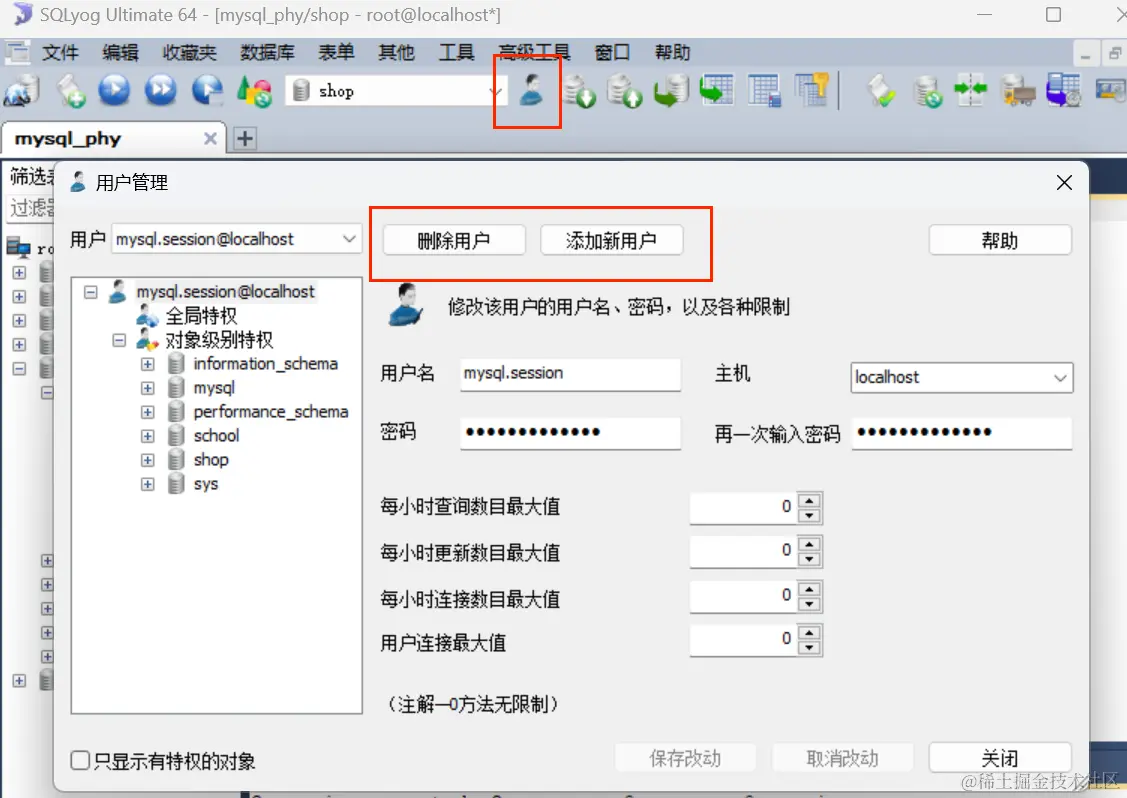Open the 主机 localhost dropdown
1127x798 pixels.
1060,377
